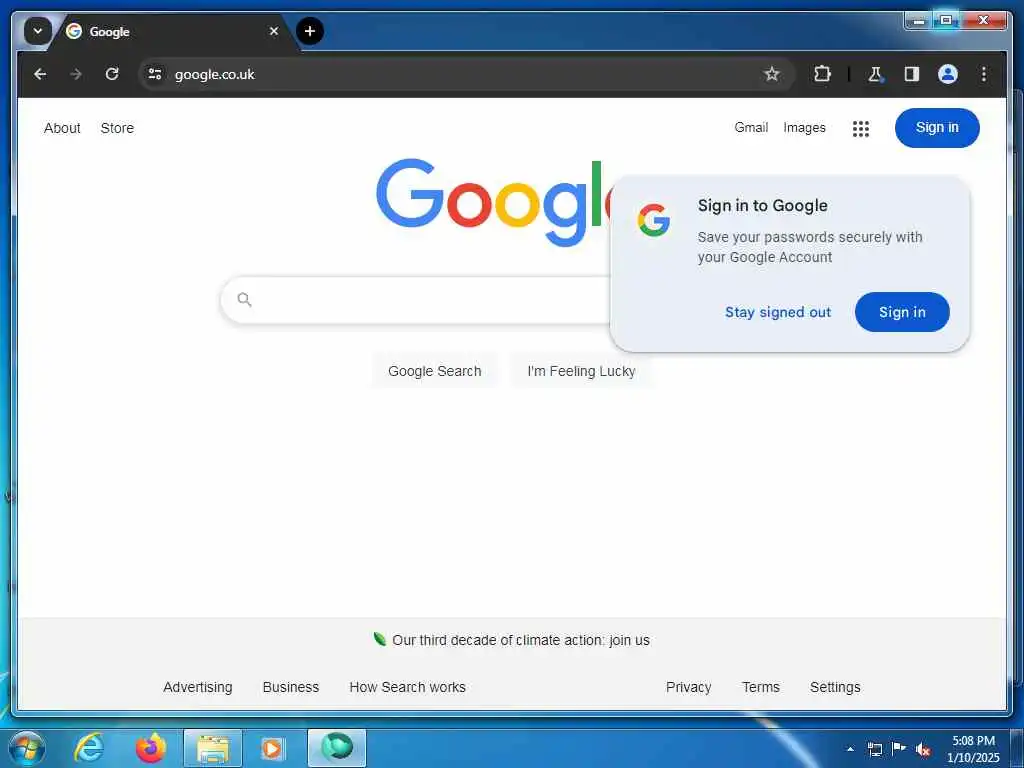Open How Search works link

click(408, 687)
